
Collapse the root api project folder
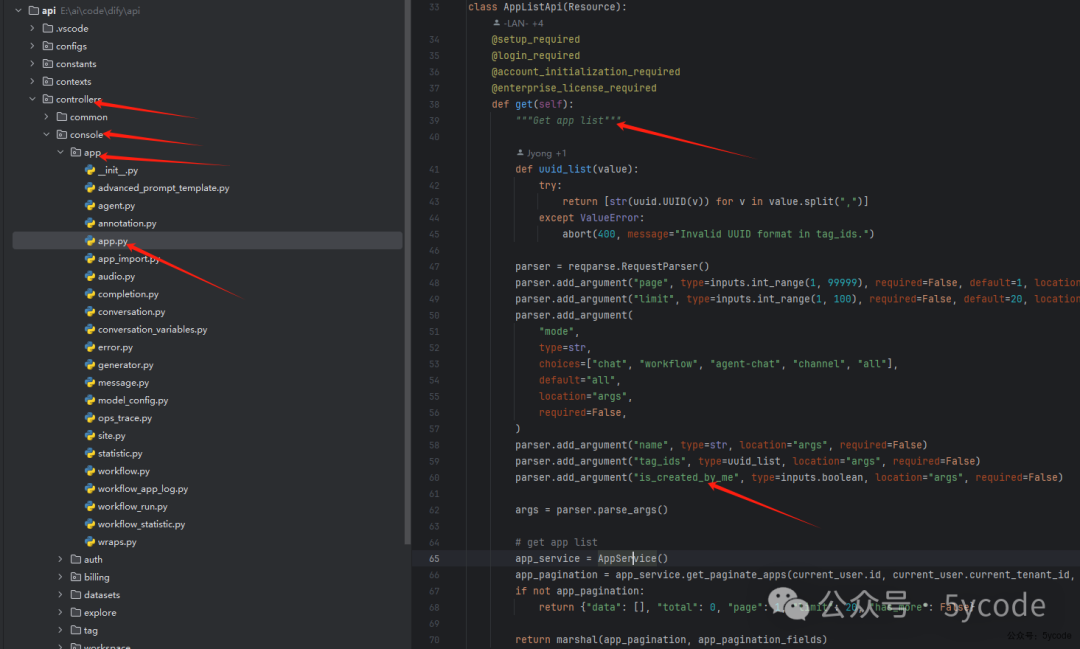pyautogui.click(x=18, y=10)
